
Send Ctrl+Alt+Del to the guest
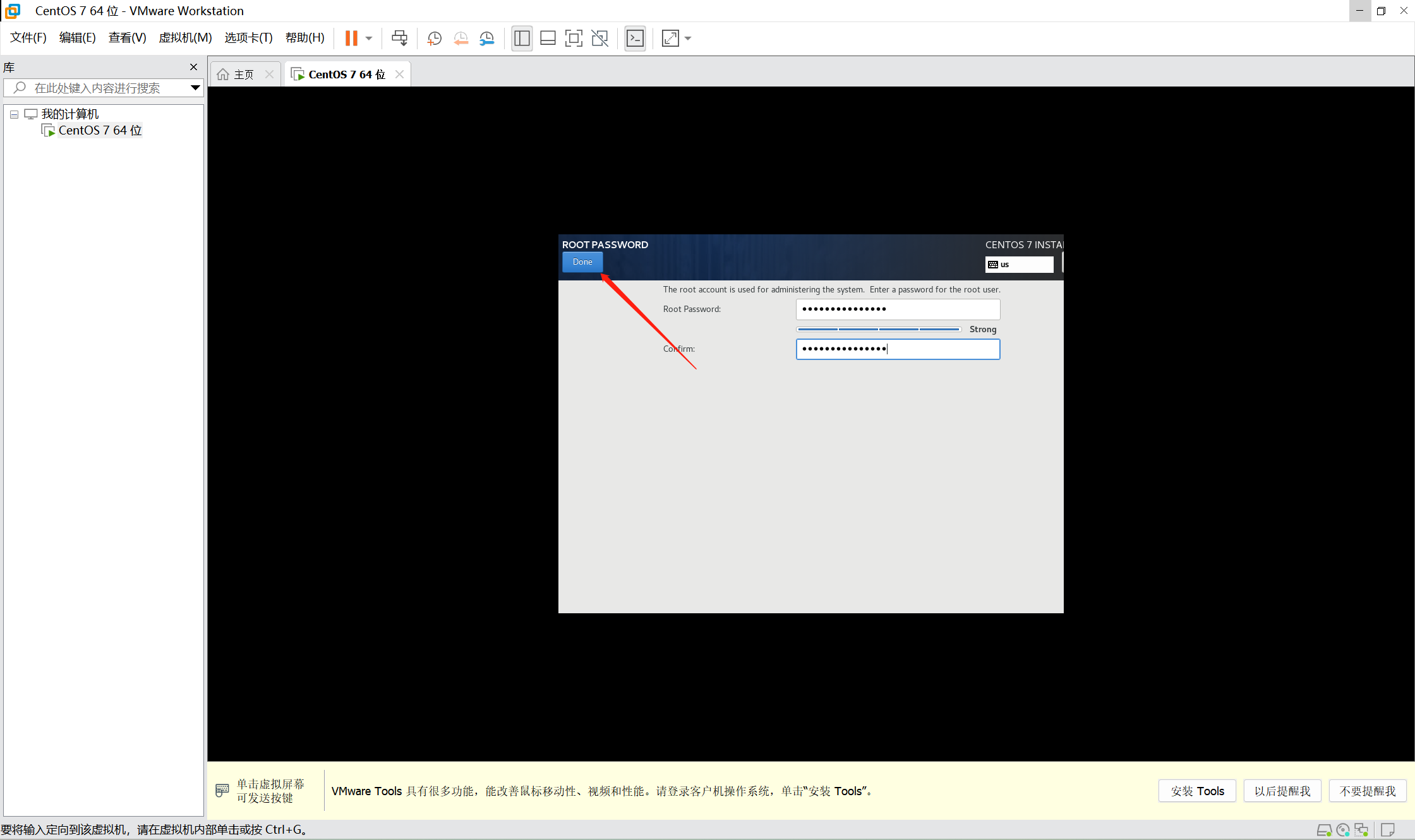(x=399, y=38)
